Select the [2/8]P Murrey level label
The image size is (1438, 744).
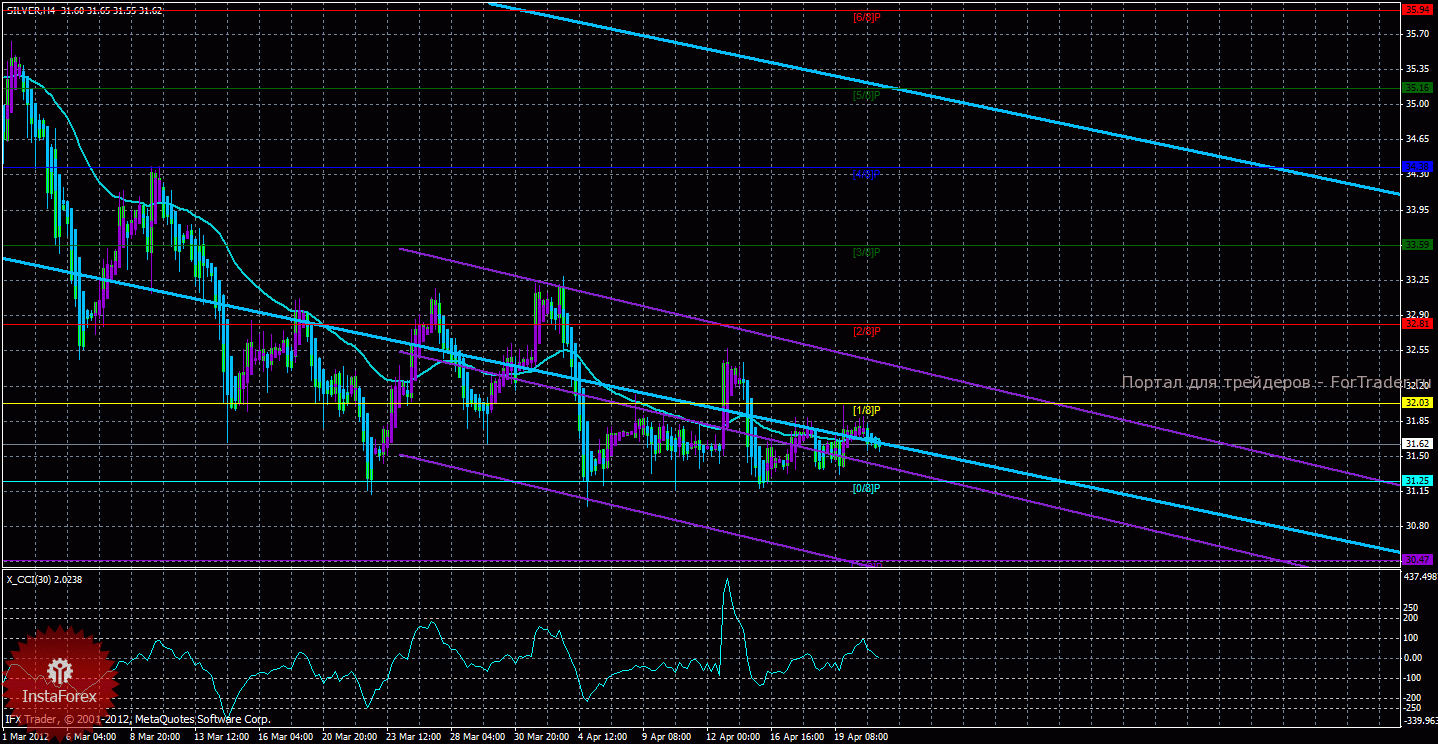click(x=866, y=331)
